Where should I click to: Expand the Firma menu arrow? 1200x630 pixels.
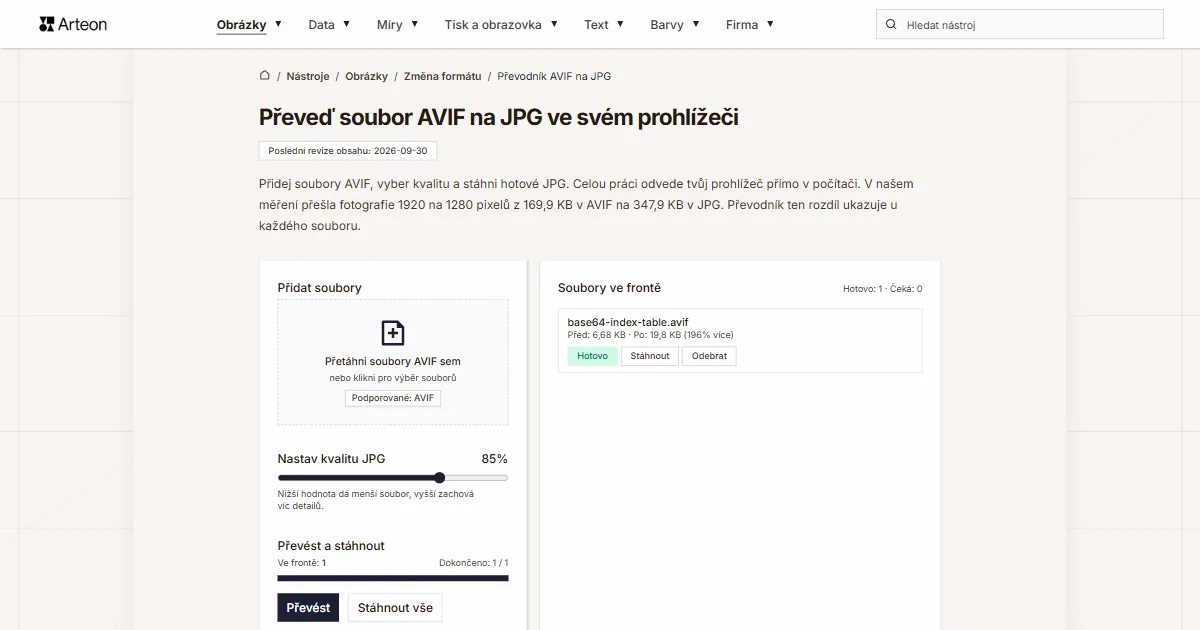[770, 24]
